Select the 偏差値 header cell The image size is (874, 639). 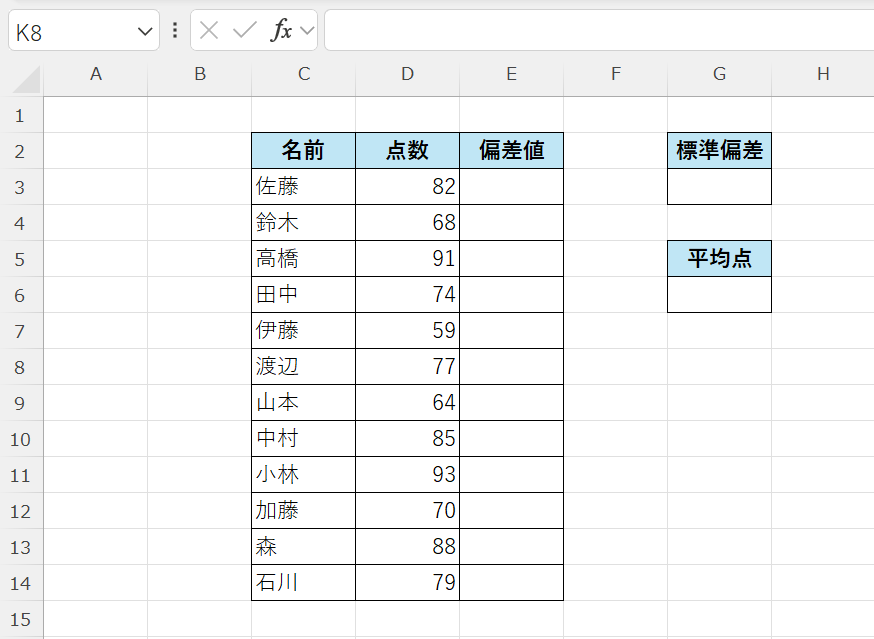point(511,151)
